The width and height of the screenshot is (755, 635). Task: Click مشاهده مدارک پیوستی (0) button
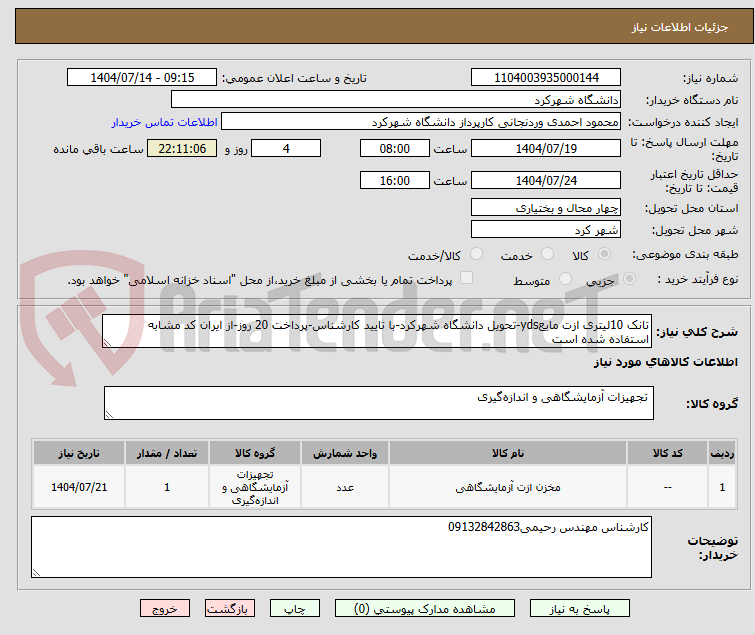[425, 609]
